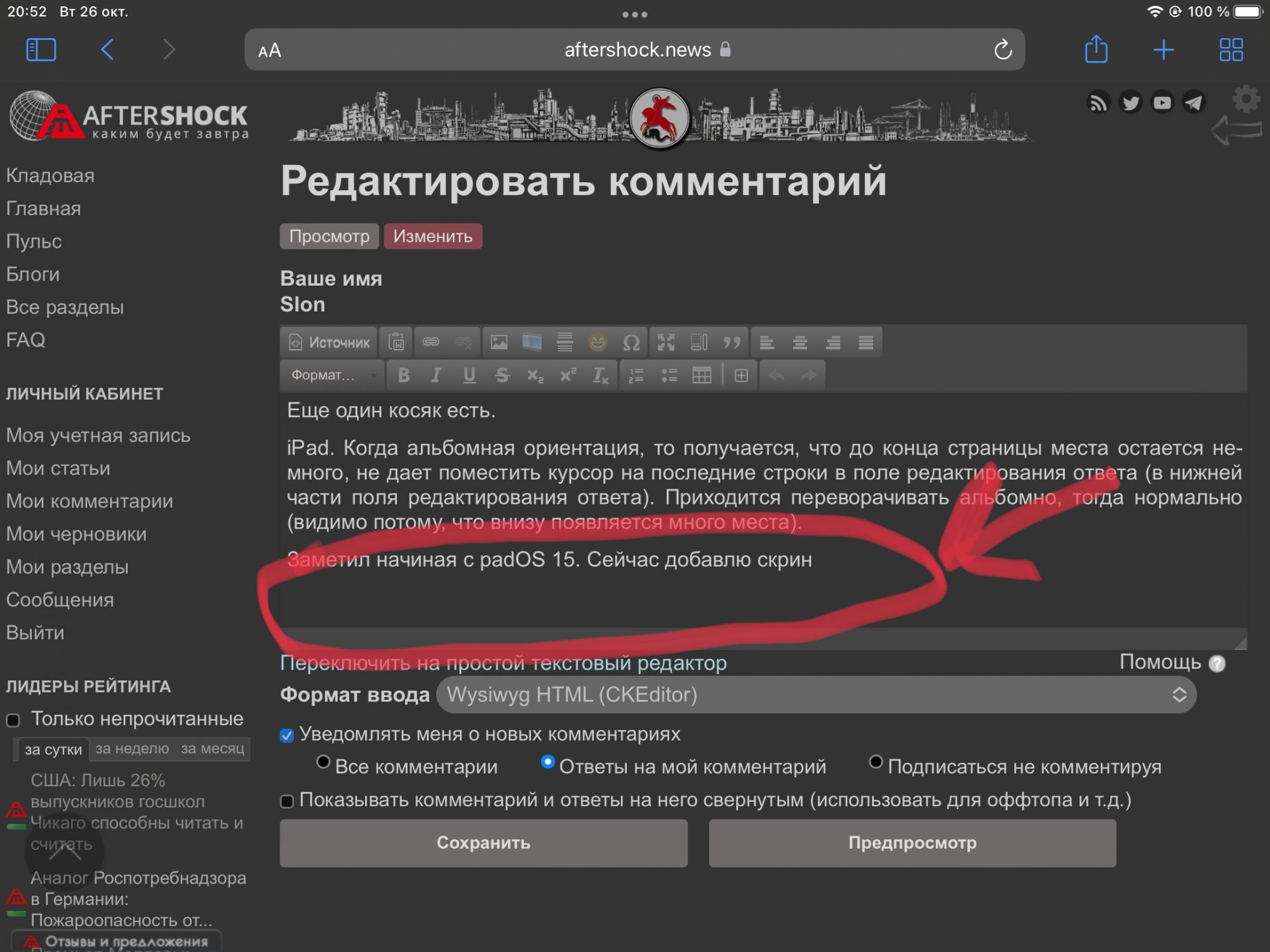The width and height of the screenshot is (1270, 952).
Task: Insert image using picture icon
Action: tap(499, 343)
